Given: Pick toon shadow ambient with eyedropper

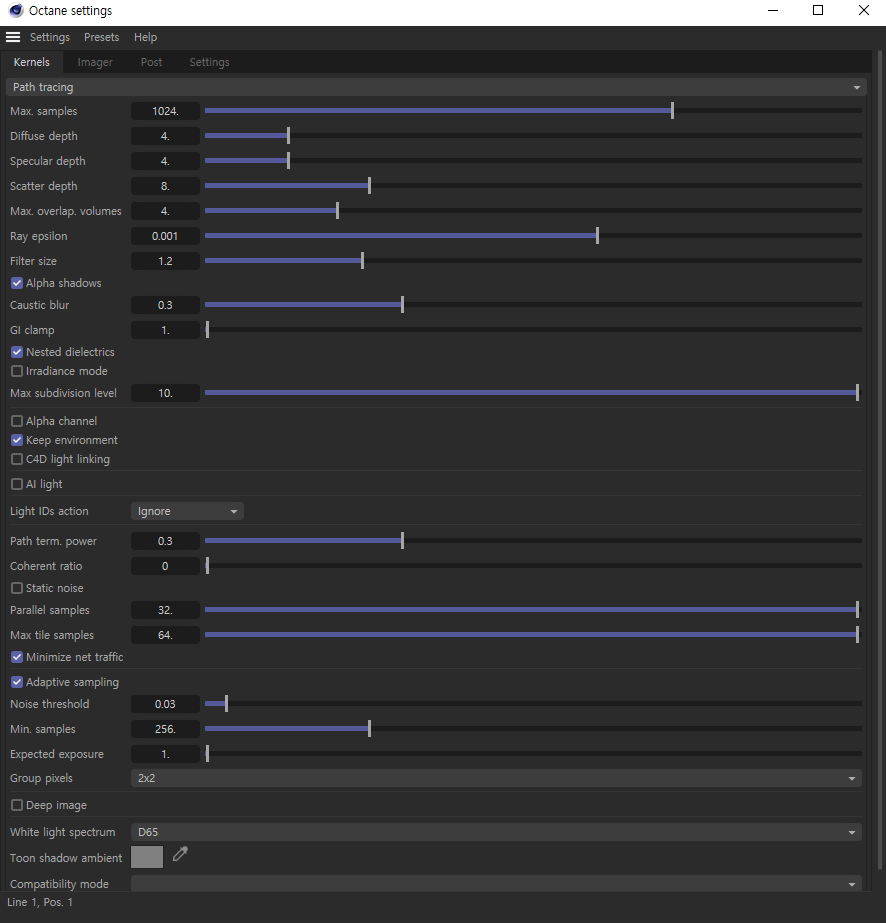Looking at the screenshot, I should tap(180, 854).
